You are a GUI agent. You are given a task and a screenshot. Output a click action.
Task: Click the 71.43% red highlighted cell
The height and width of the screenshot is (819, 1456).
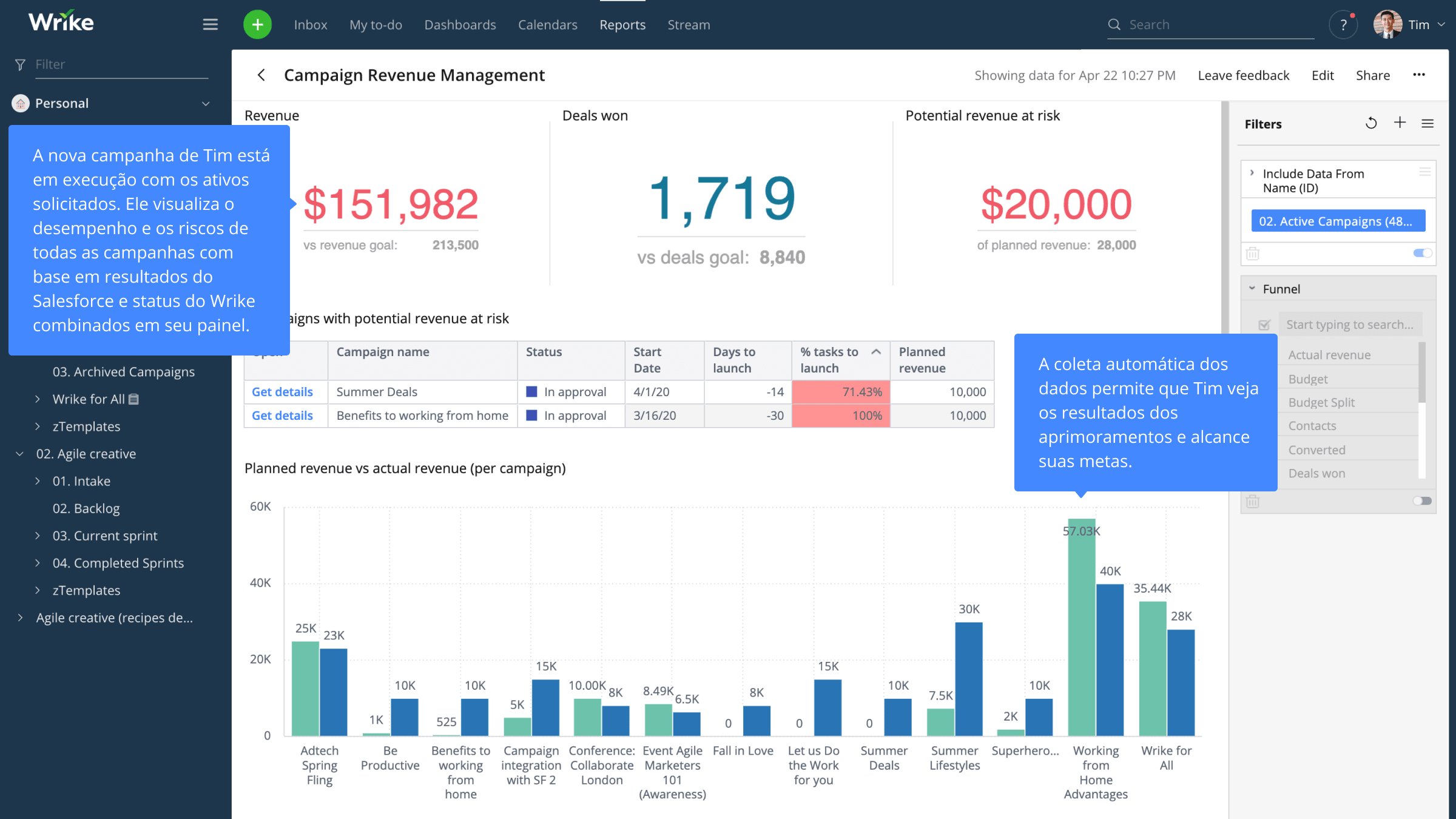pyautogui.click(x=841, y=392)
